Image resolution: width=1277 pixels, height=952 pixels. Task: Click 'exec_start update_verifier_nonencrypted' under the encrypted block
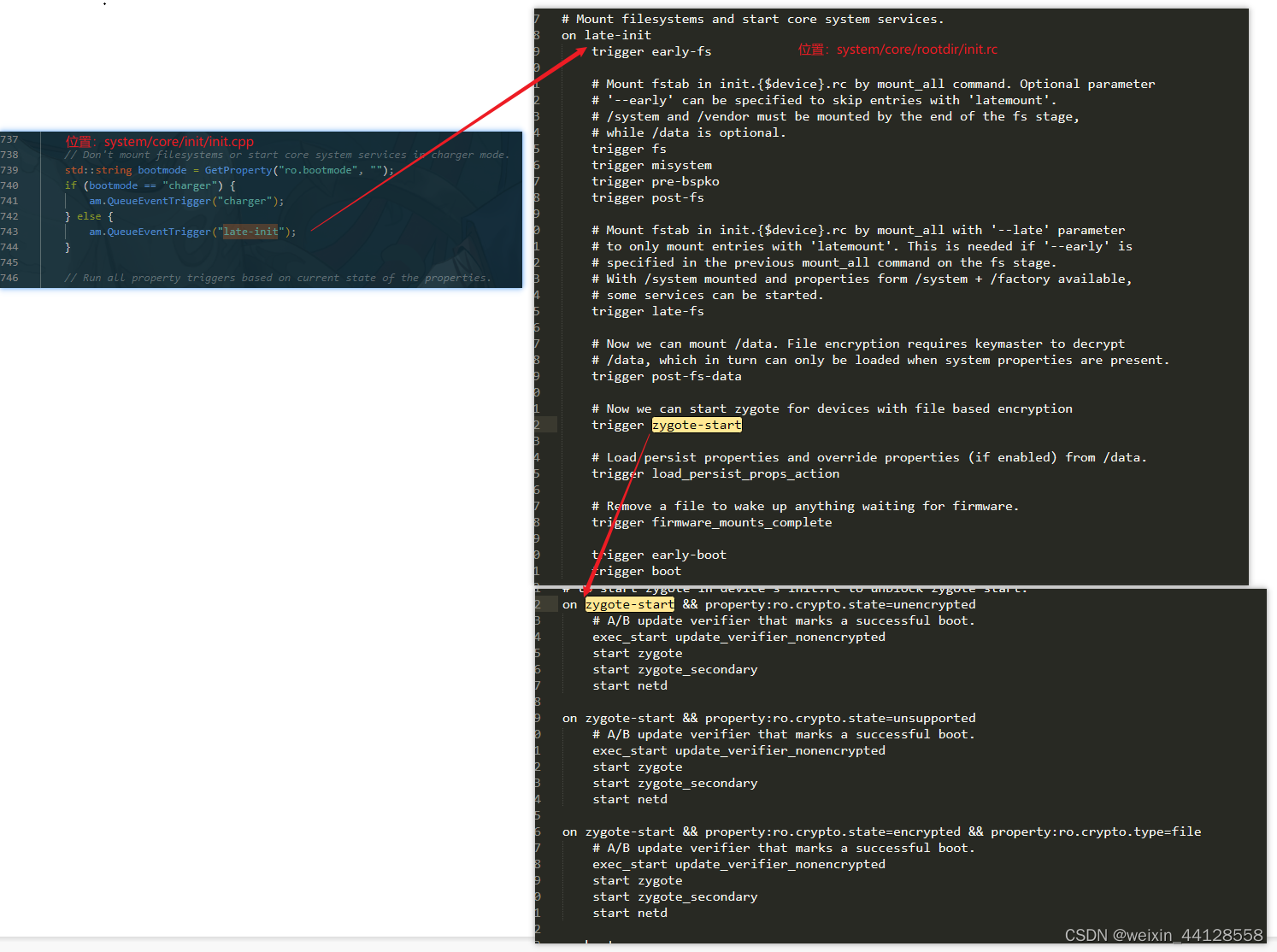[x=739, y=864]
